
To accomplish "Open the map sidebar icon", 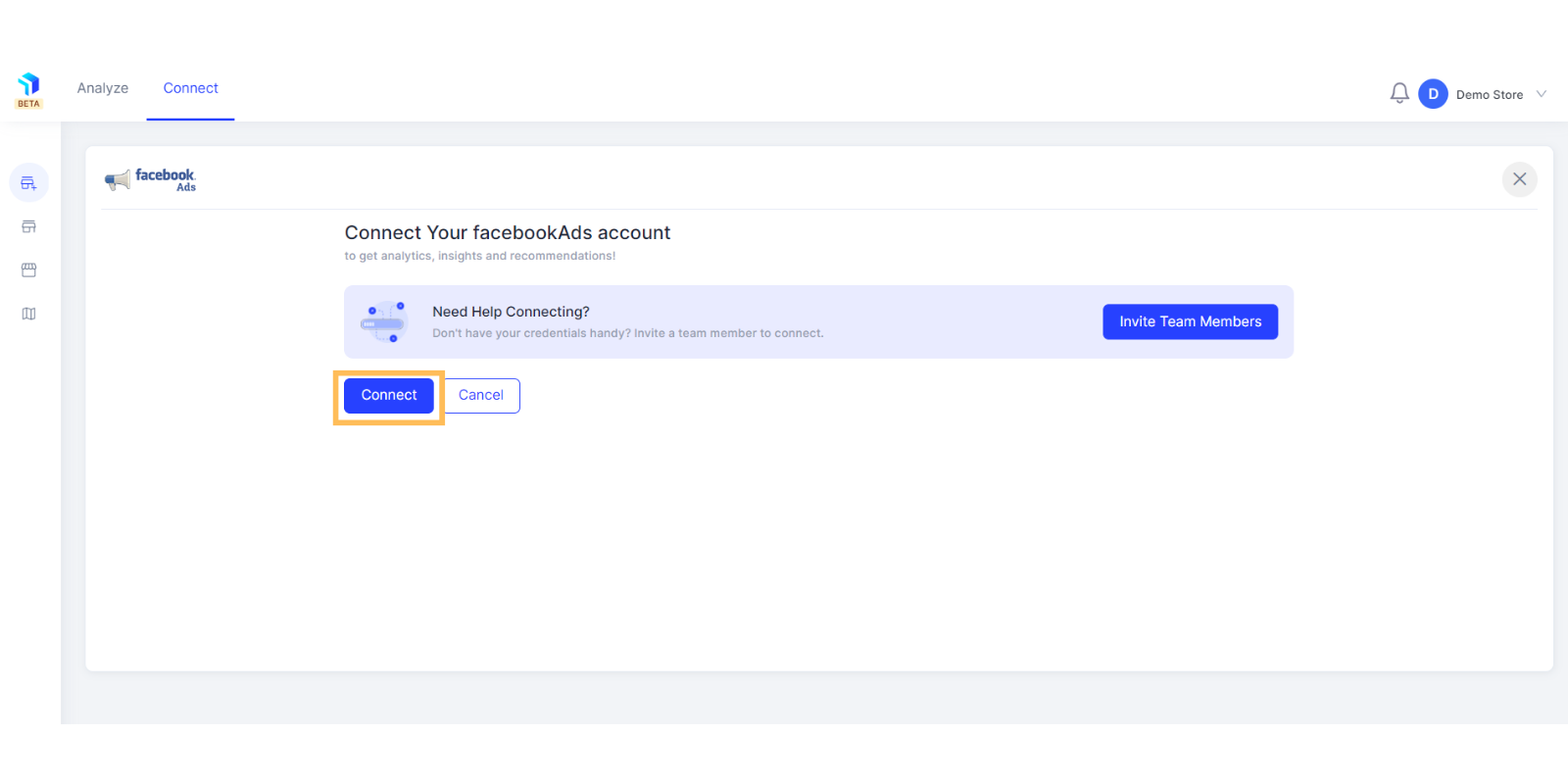I will (x=28, y=314).
